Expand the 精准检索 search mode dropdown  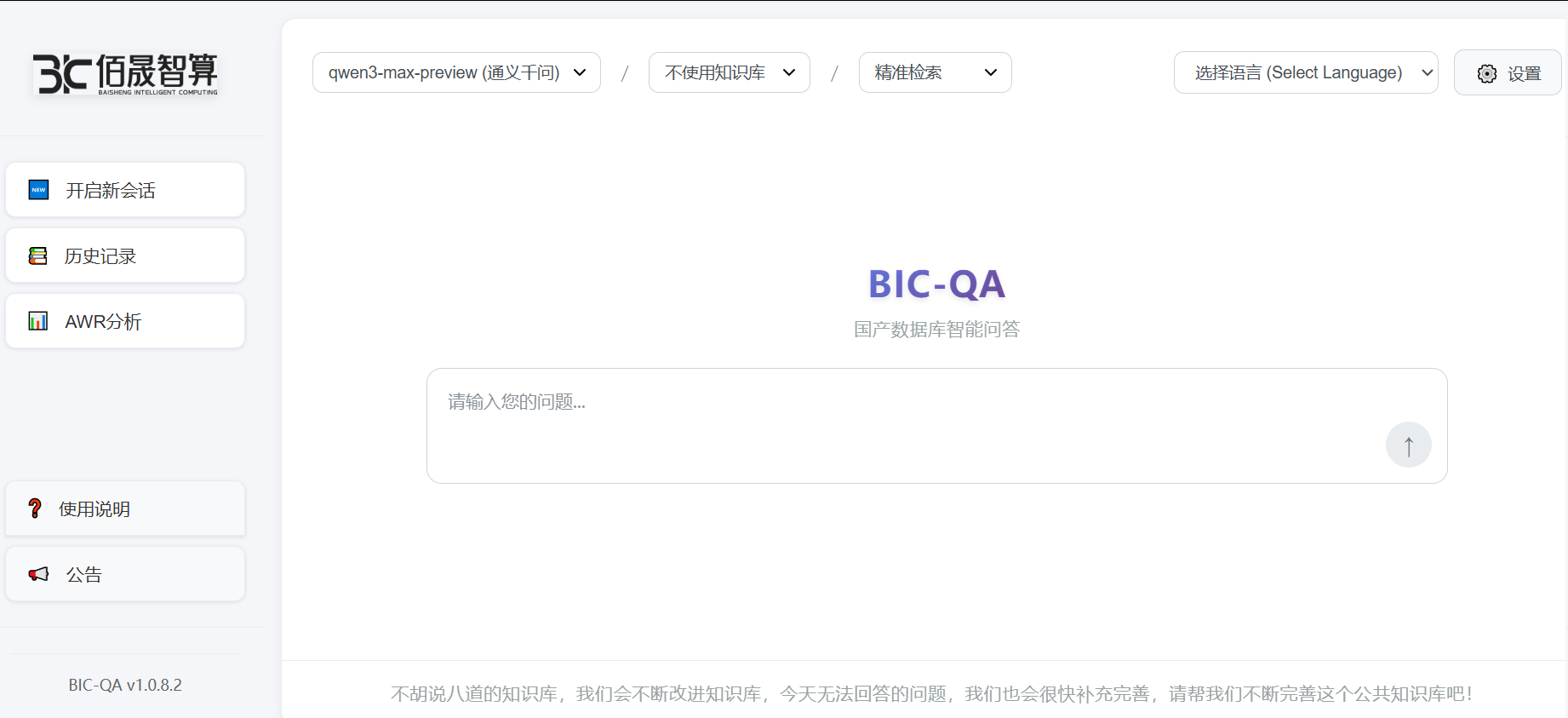coord(936,72)
